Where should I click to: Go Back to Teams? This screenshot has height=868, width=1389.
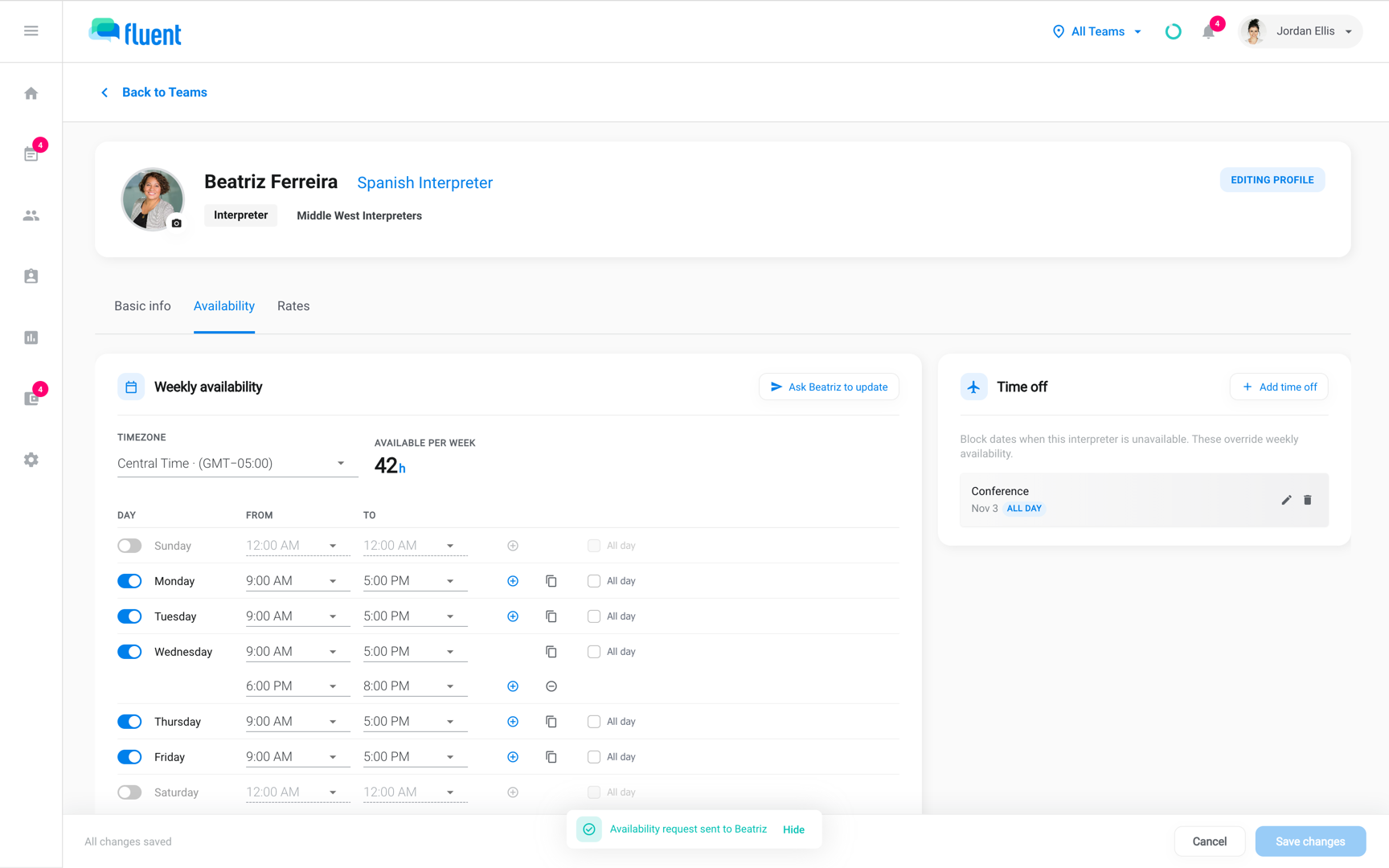coord(154,92)
